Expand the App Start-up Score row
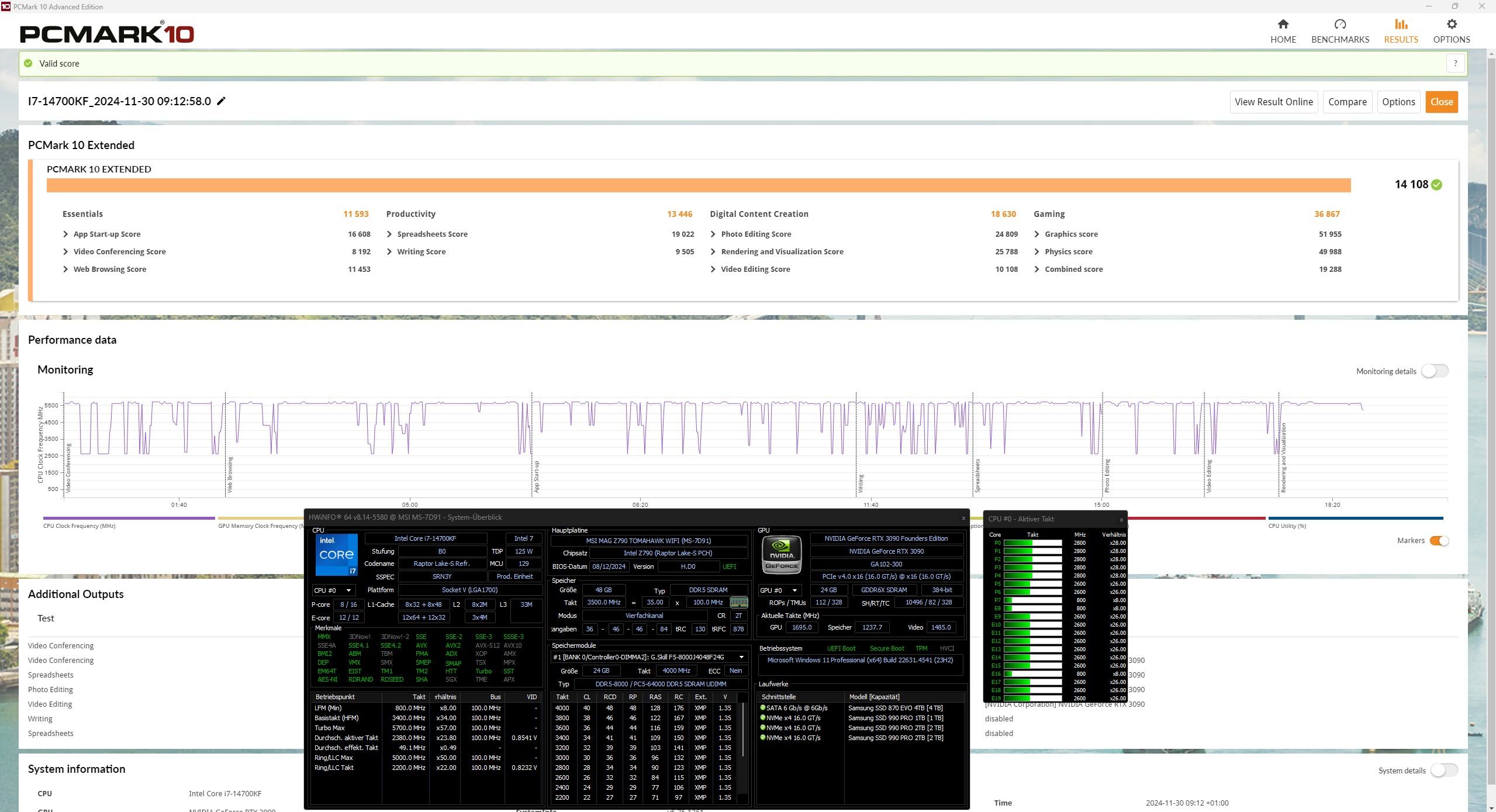 tap(65, 234)
